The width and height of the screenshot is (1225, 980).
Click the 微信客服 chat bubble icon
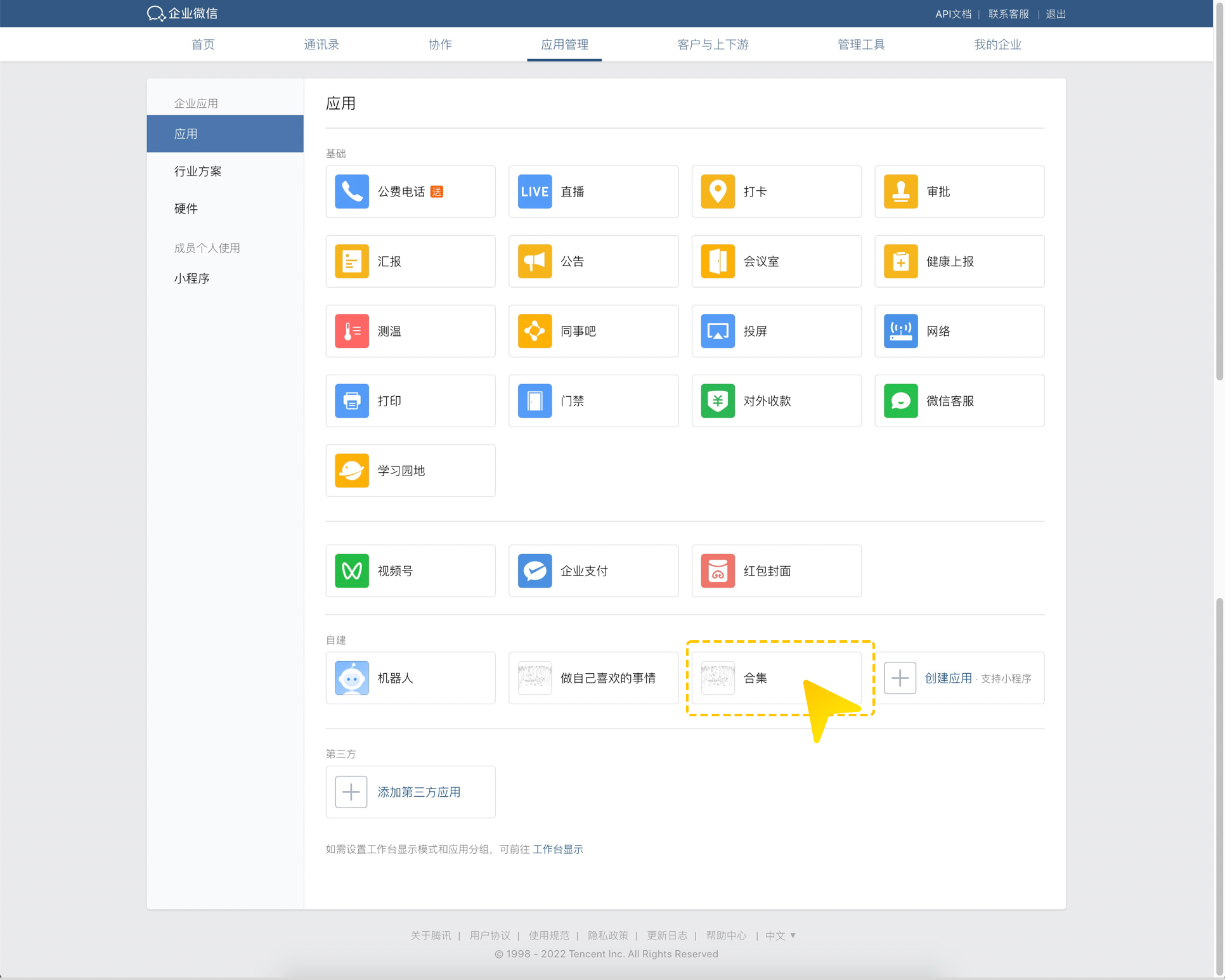pos(900,401)
